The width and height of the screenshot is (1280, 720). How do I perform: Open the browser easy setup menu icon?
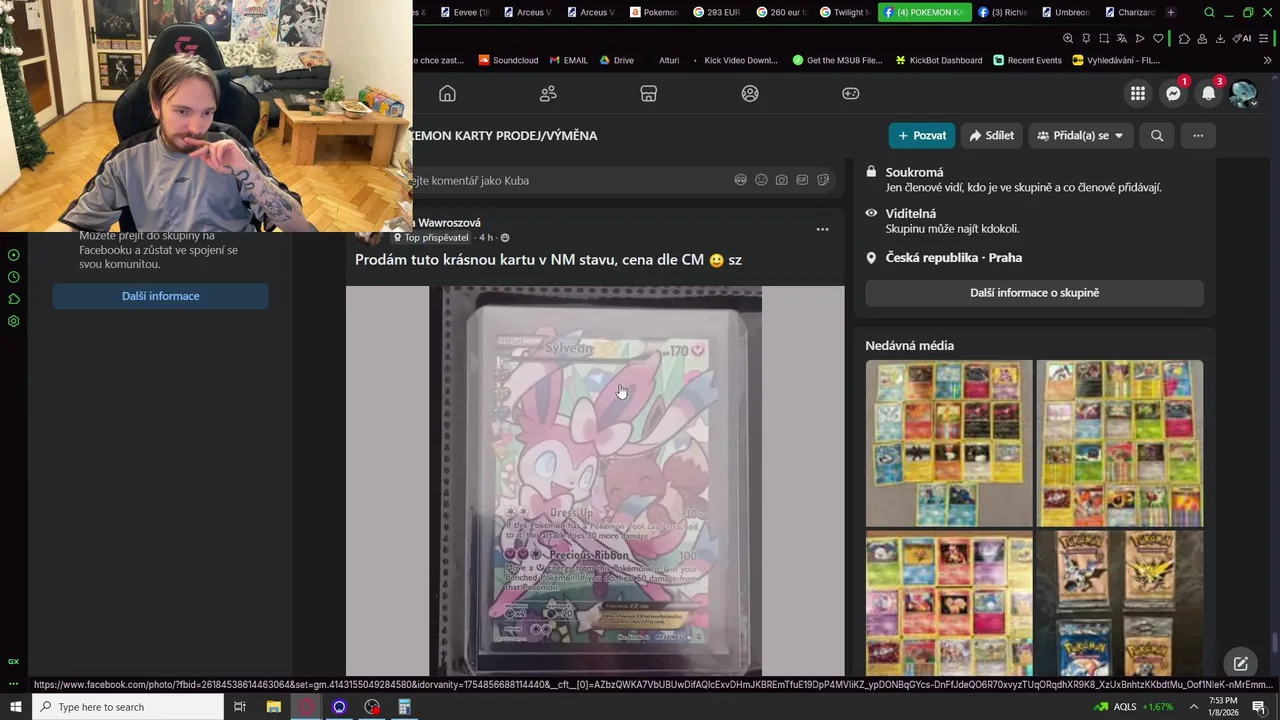[1266, 38]
